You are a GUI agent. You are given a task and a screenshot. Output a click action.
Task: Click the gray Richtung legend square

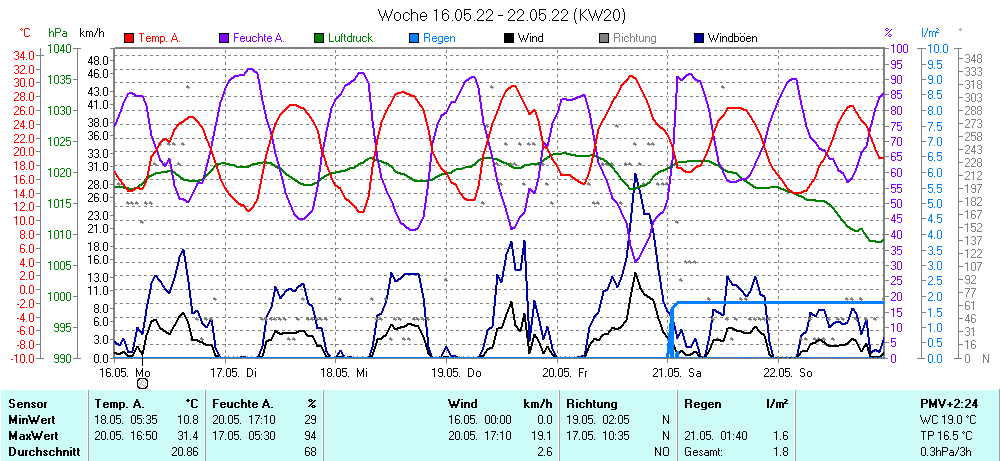(x=604, y=38)
